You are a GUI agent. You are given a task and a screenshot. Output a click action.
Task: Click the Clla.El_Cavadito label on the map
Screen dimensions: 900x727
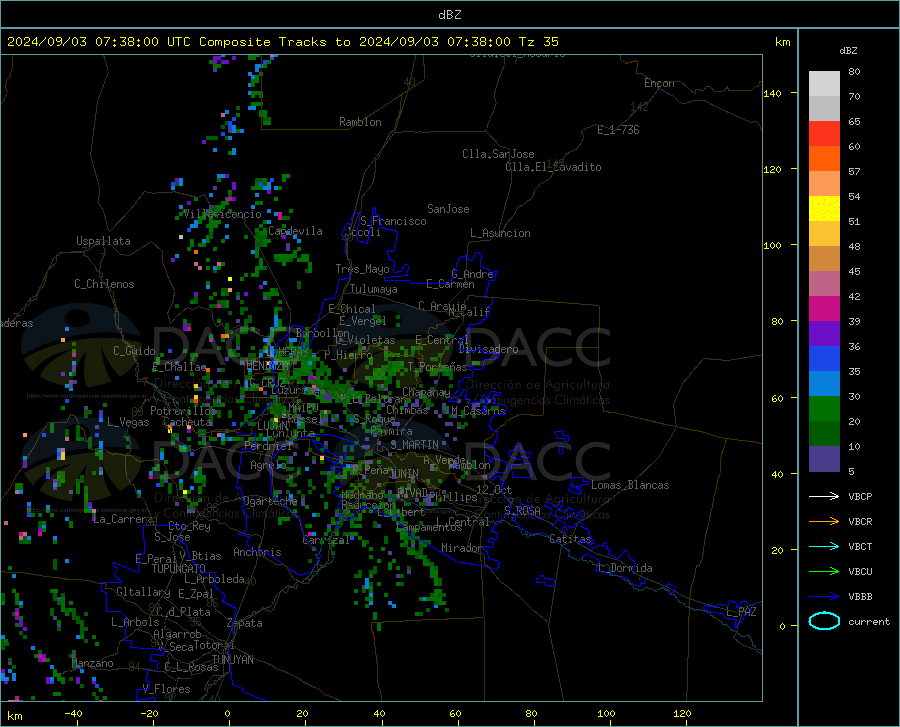(553, 167)
